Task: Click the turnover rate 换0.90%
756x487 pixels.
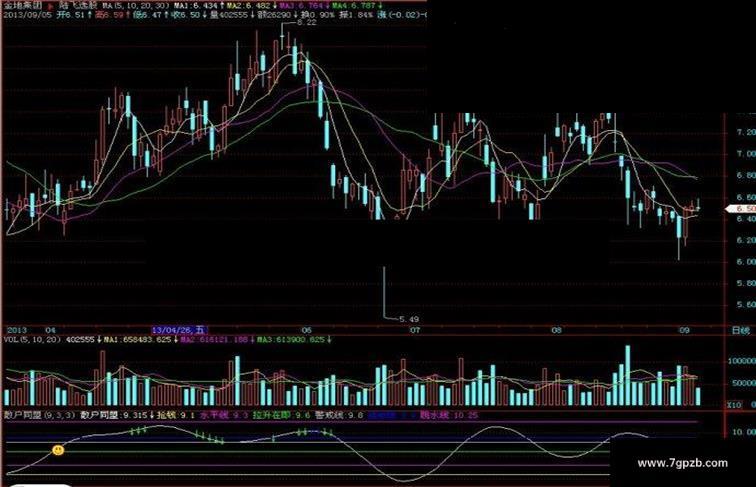Action: coord(317,15)
